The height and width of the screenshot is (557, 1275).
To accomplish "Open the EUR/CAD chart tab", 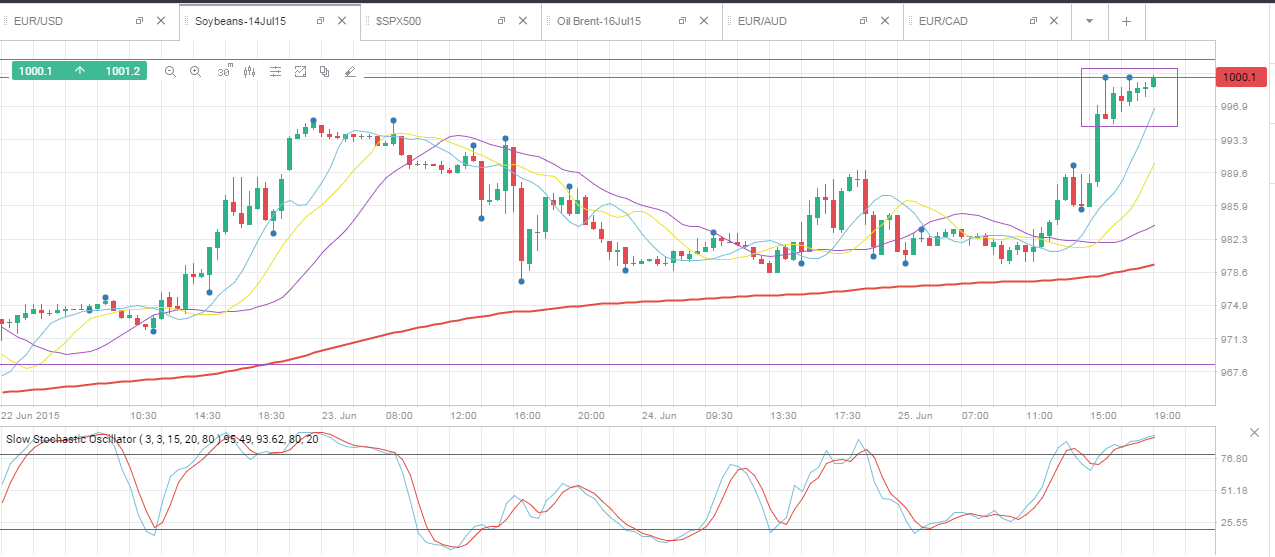I will coord(943,21).
